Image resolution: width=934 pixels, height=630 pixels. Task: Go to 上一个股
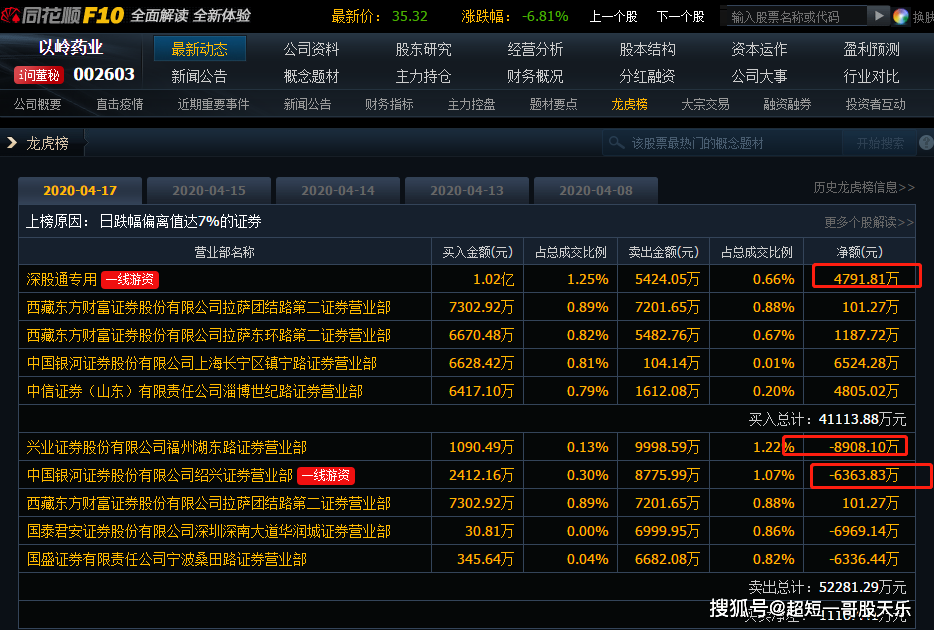click(613, 17)
